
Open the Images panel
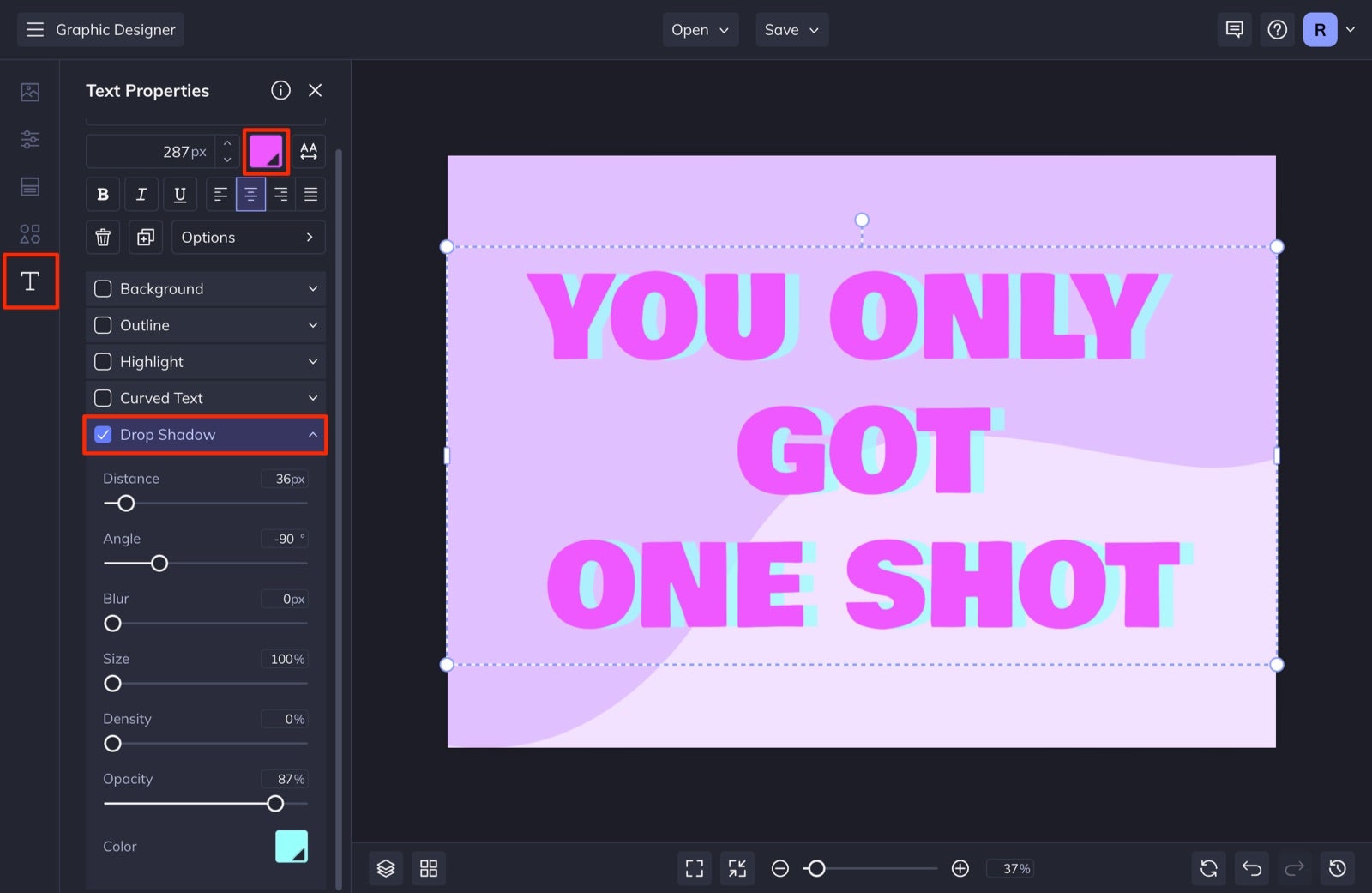[30, 92]
